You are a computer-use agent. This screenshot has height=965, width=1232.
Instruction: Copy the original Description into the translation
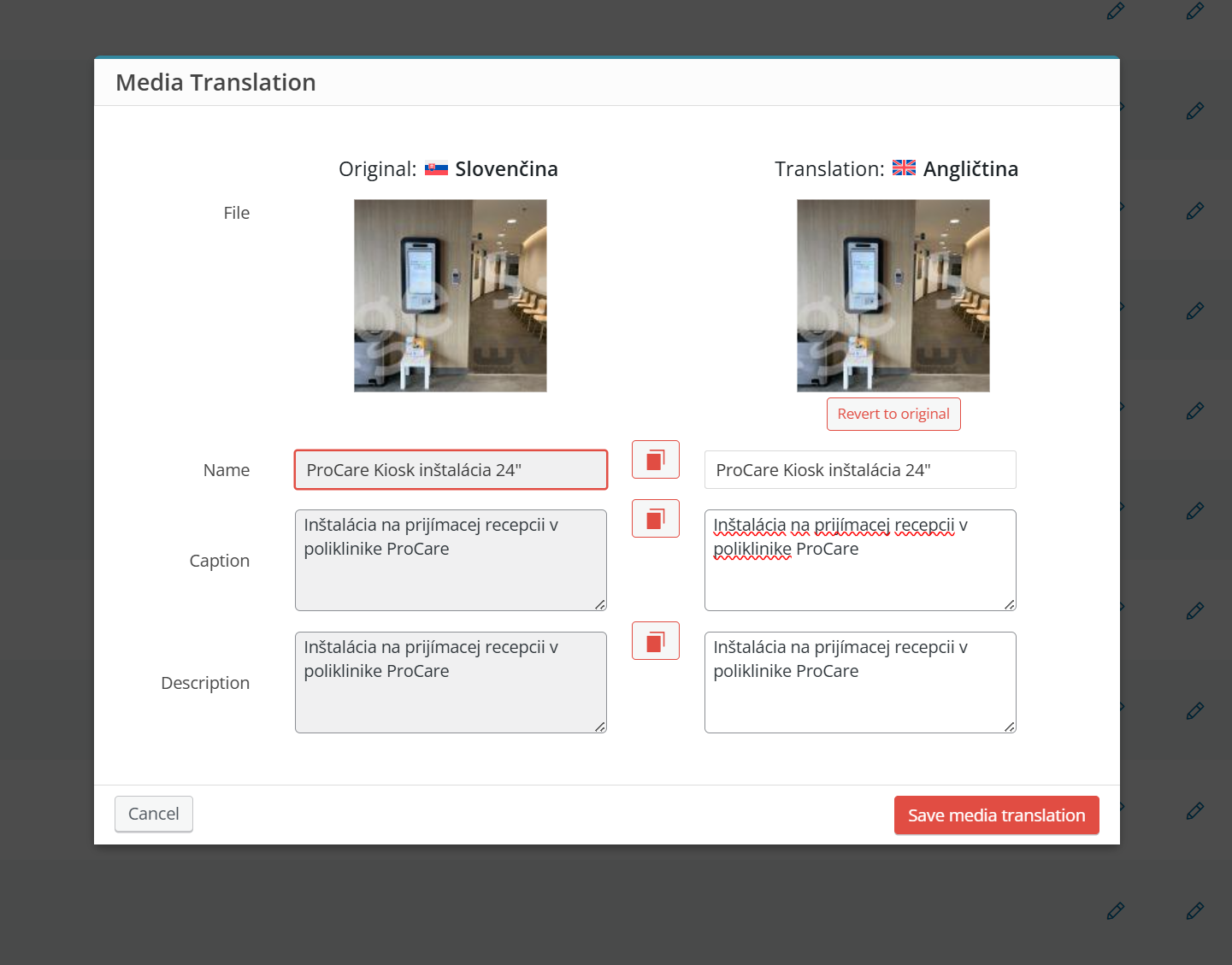(x=656, y=641)
